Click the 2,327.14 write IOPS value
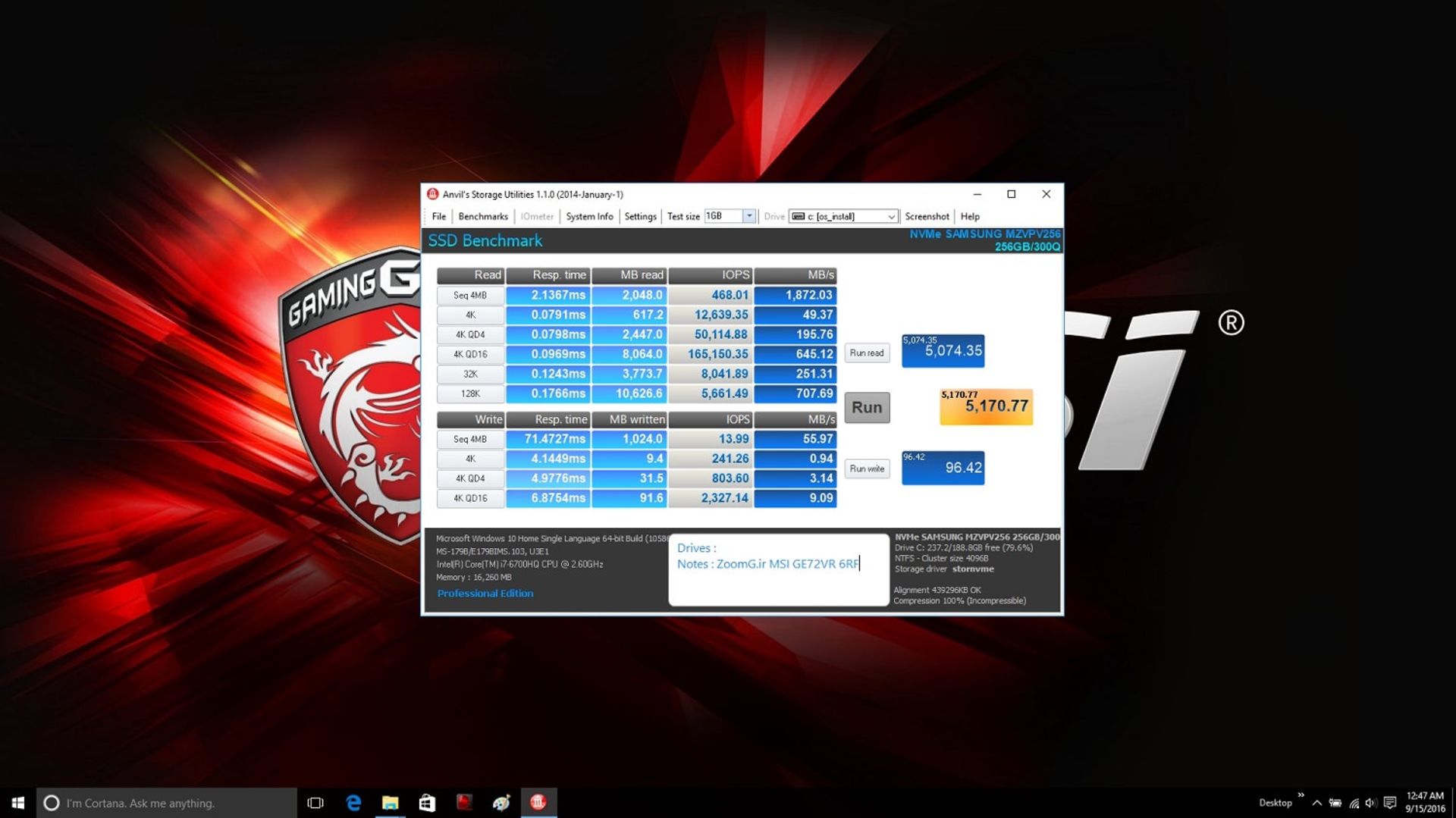 pyautogui.click(x=710, y=499)
